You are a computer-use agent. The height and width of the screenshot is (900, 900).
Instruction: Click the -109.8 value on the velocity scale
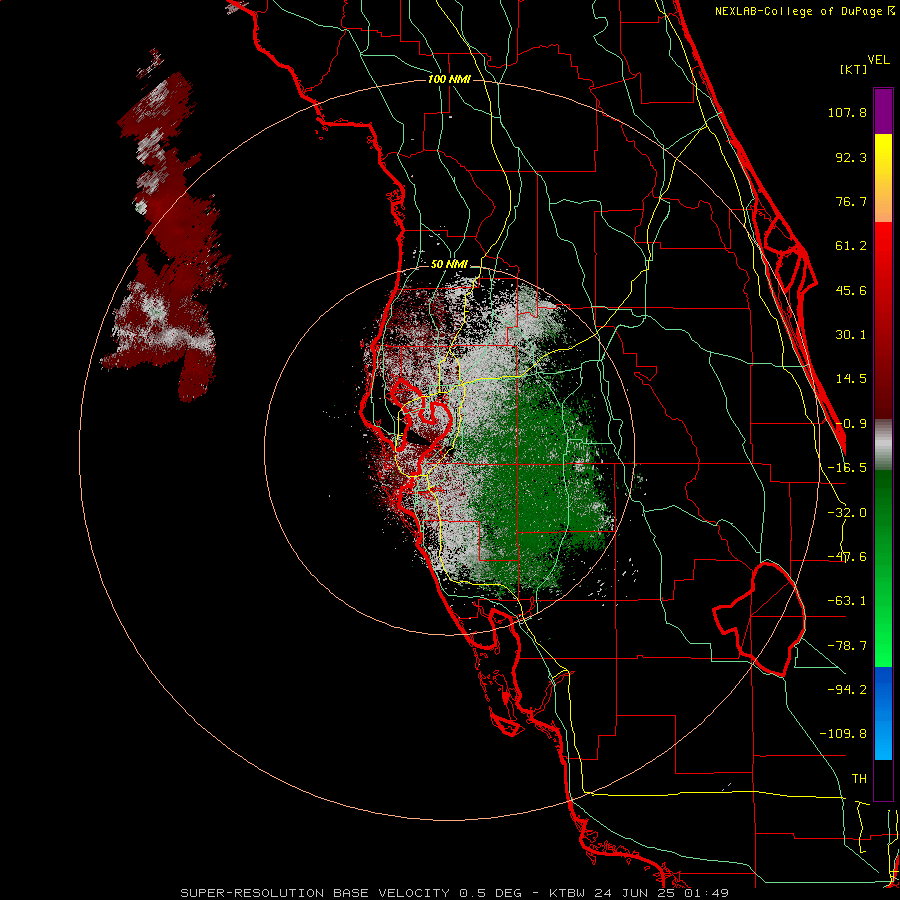[x=843, y=734]
